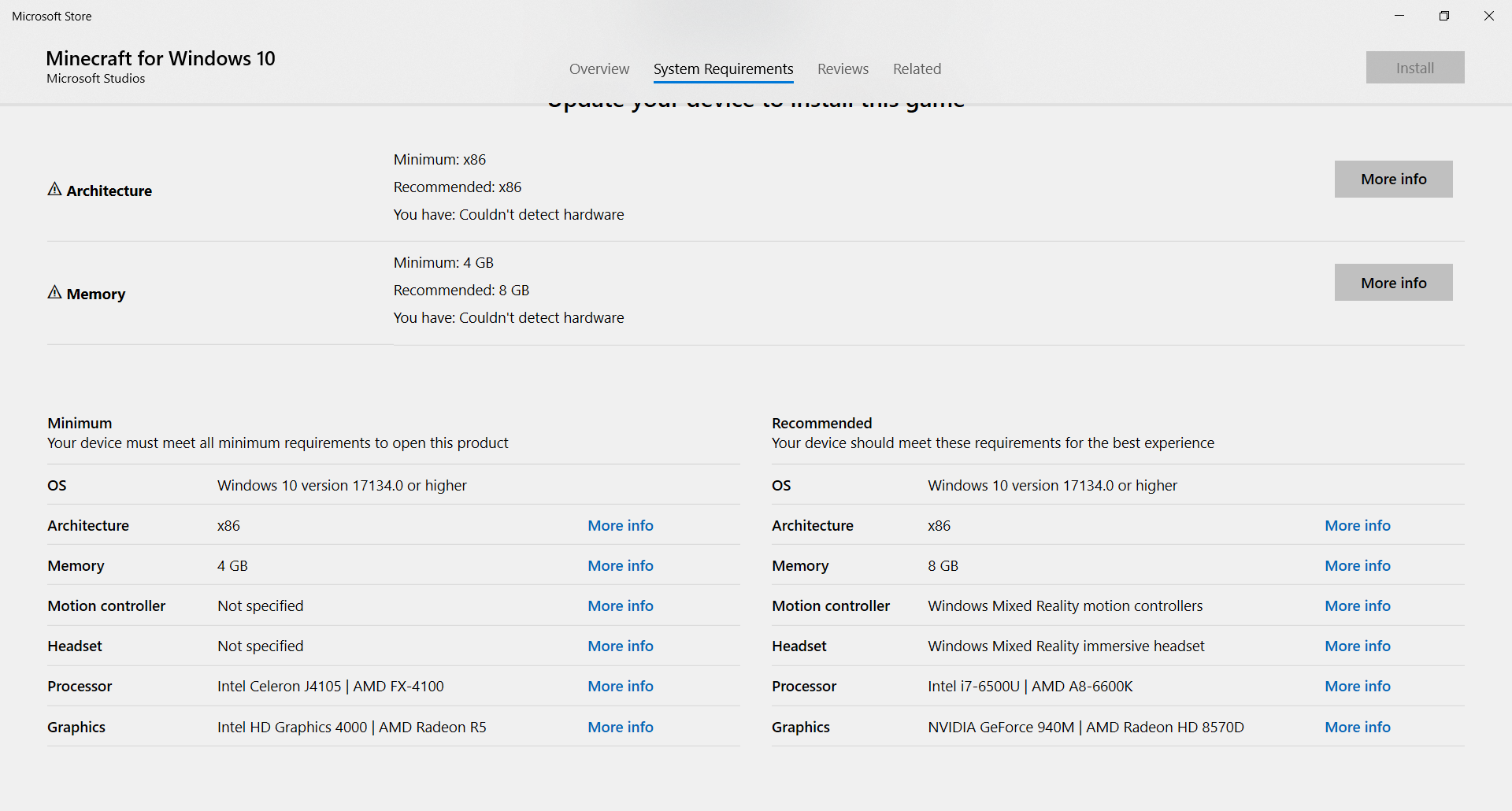Minimize the Microsoft Store window
Viewport: 1512px width, 811px height.
(x=1399, y=16)
